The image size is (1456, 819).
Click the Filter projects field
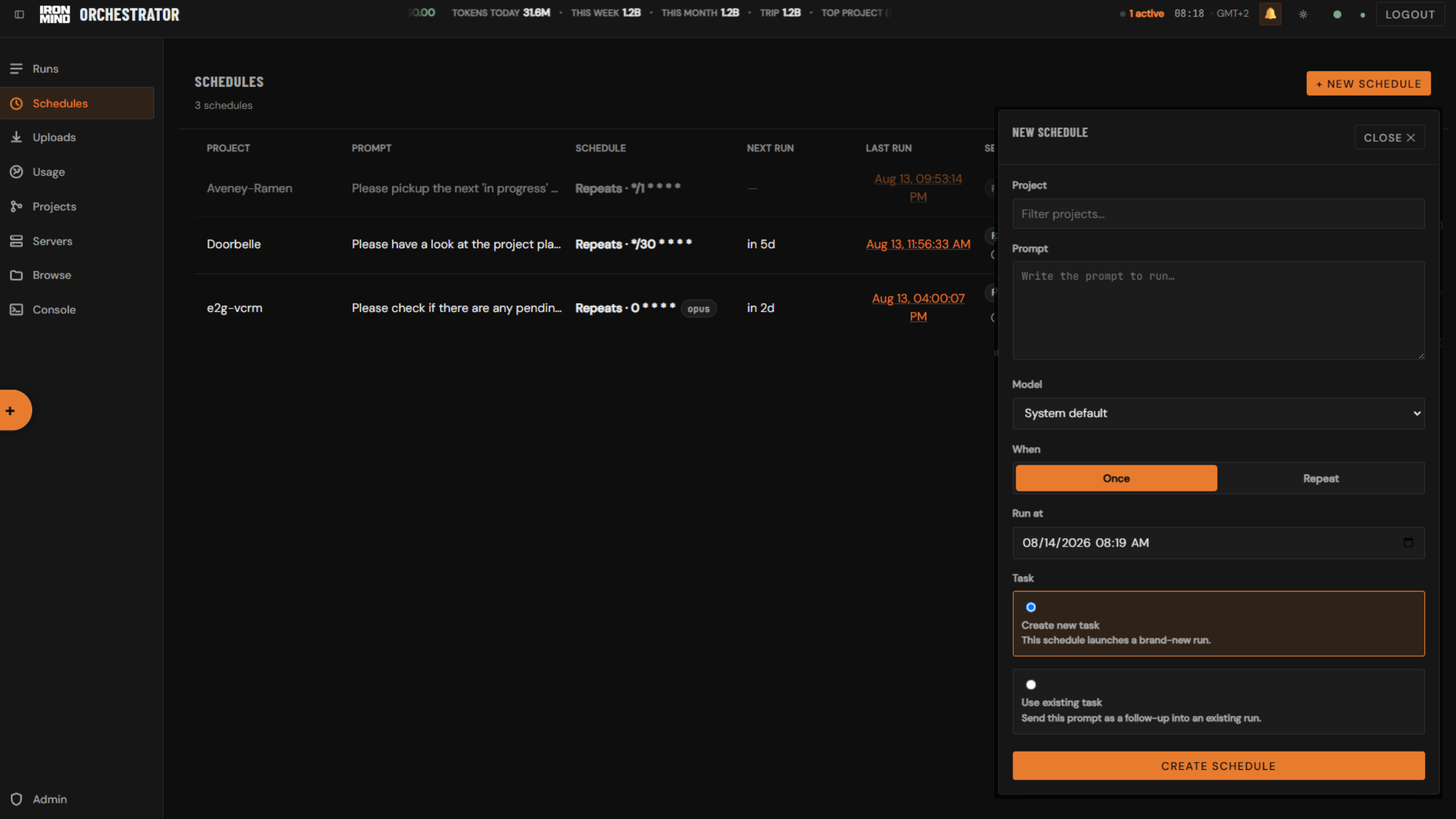(1218, 214)
